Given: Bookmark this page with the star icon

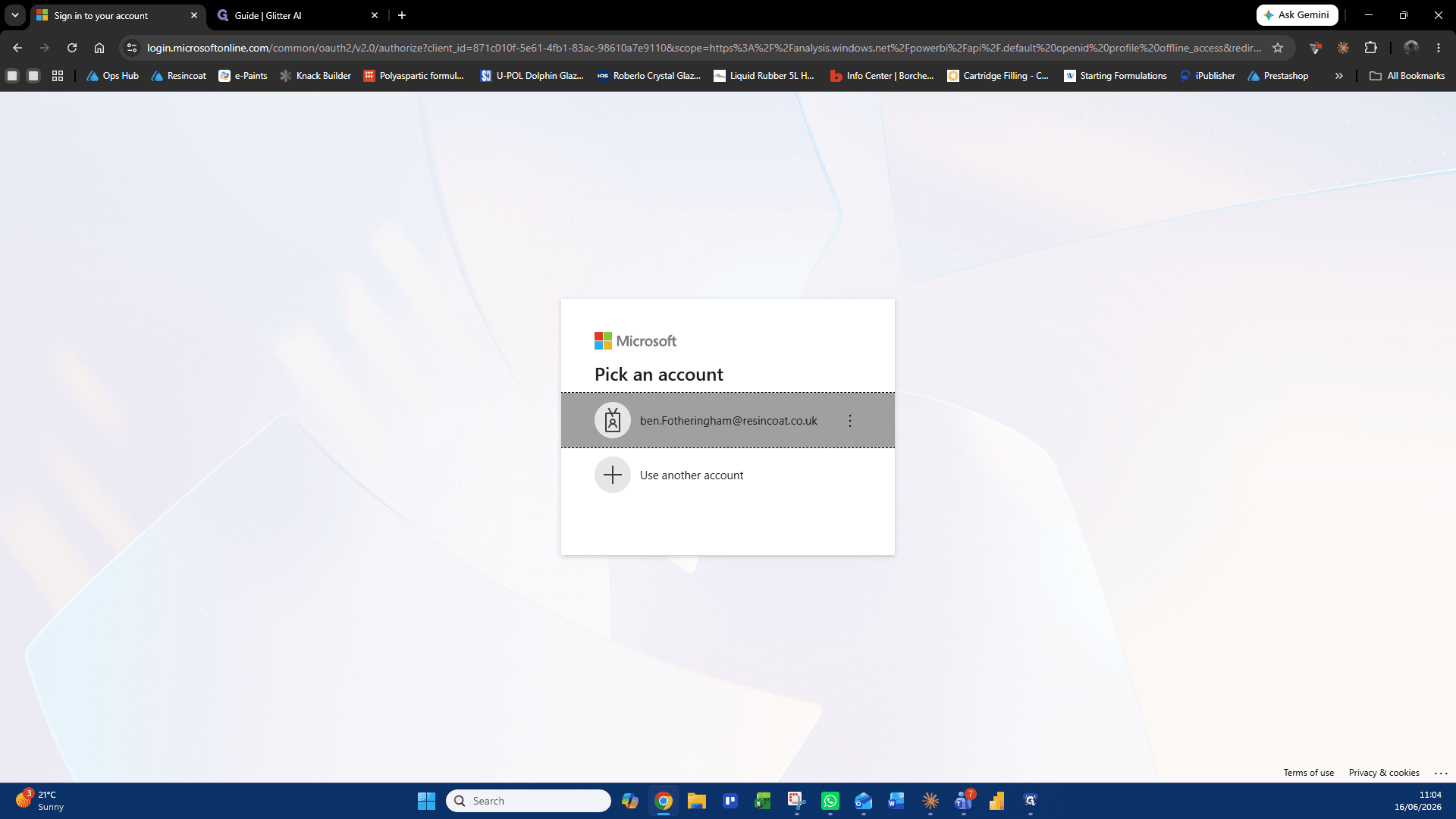Looking at the screenshot, I should click(x=1278, y=48).
